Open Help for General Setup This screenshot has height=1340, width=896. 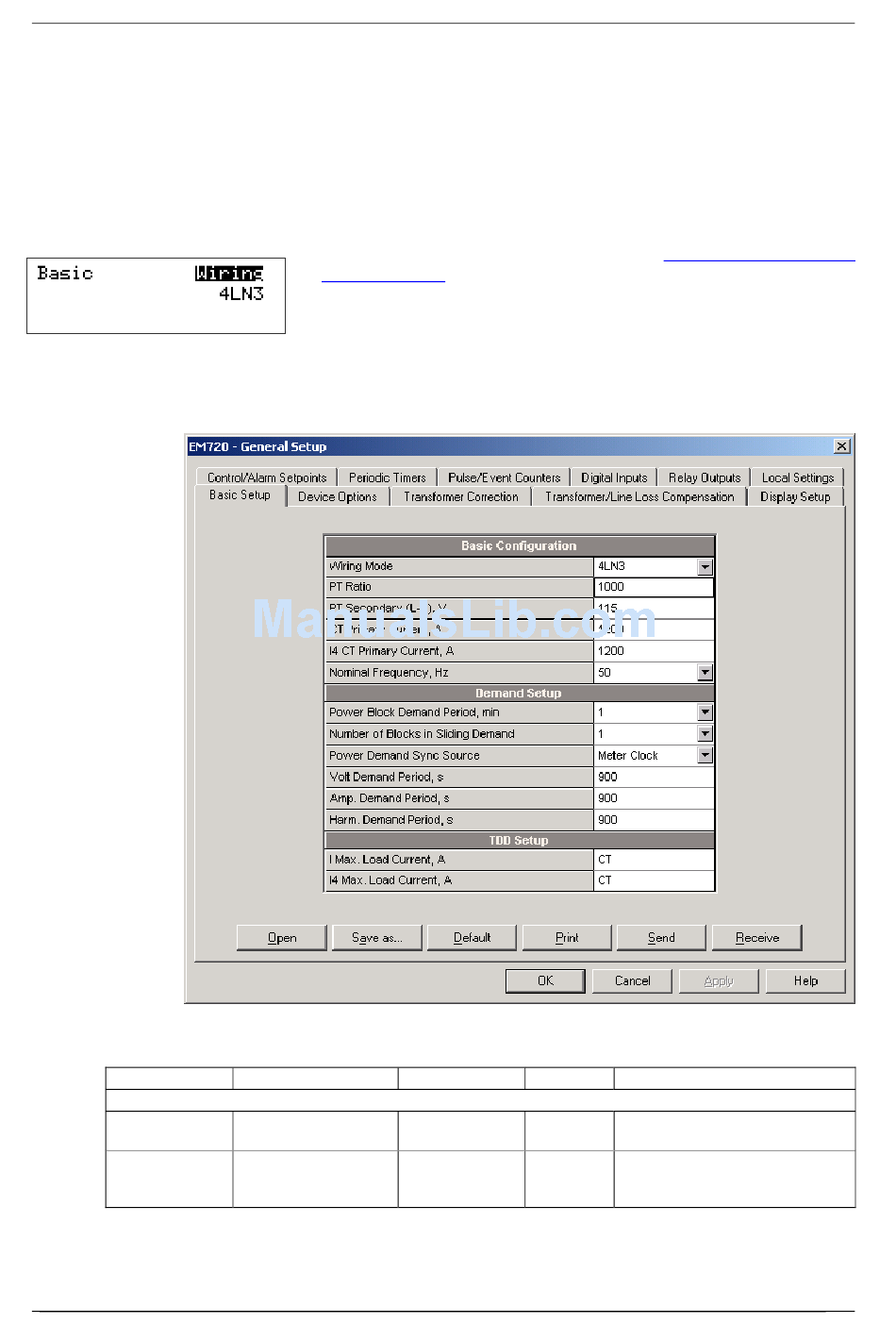805,981
